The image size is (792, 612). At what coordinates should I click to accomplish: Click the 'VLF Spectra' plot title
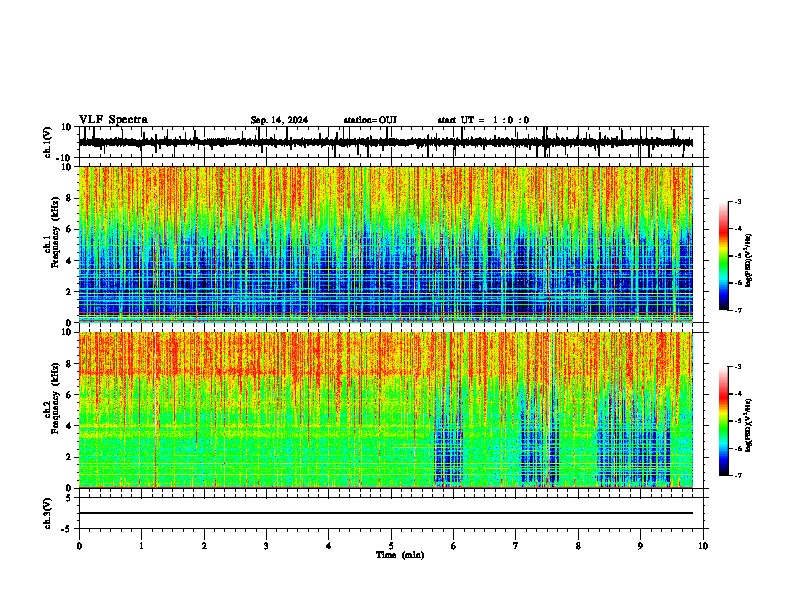click(x=113, y=120)
